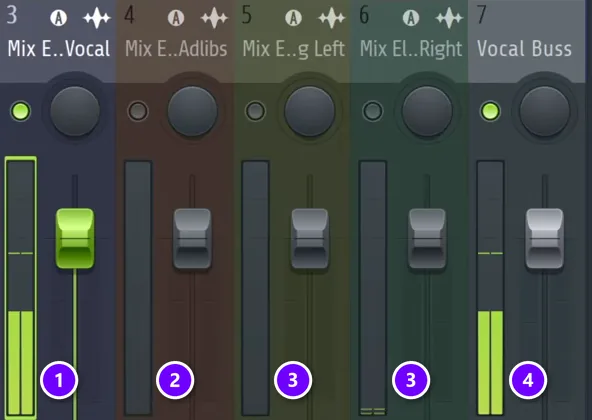Click track number 7 in mixer header
This screenshot has height=420, width=592.
(x=481, y=15)
